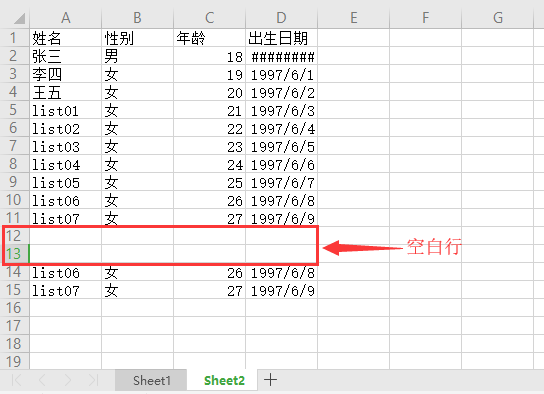Select row 16 header
544x394 pixels.
point(14,308)
